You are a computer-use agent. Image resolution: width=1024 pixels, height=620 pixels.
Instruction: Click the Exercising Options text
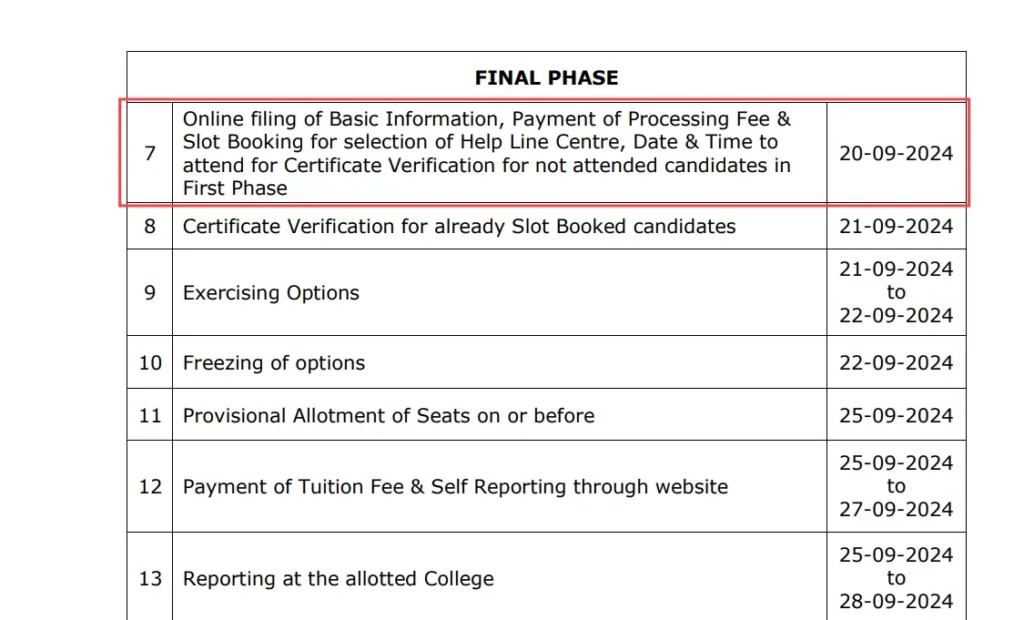[x=271, y=293]
